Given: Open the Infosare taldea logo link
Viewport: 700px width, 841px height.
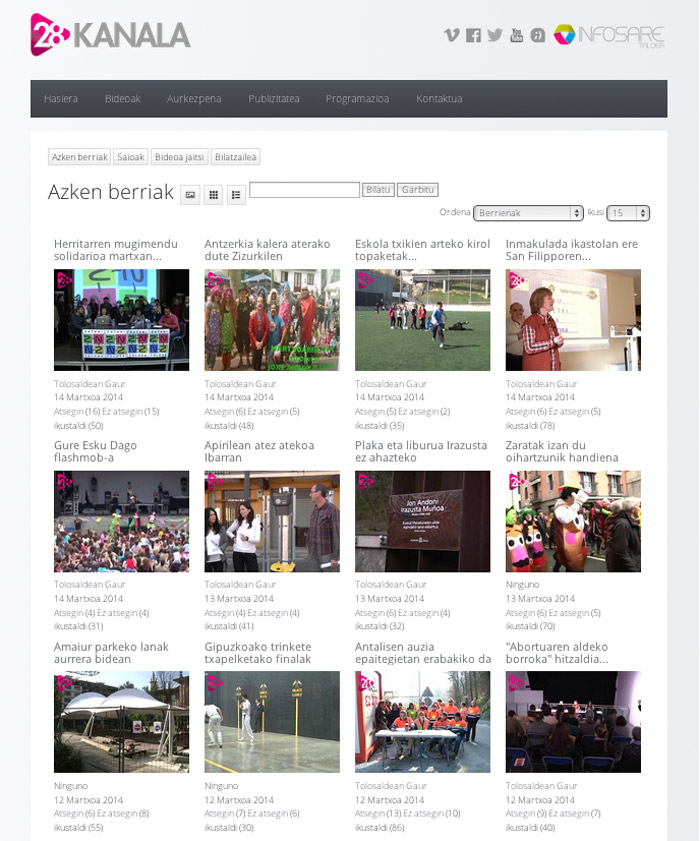Looking at the screenshot, I should click(x=609, y=36).
